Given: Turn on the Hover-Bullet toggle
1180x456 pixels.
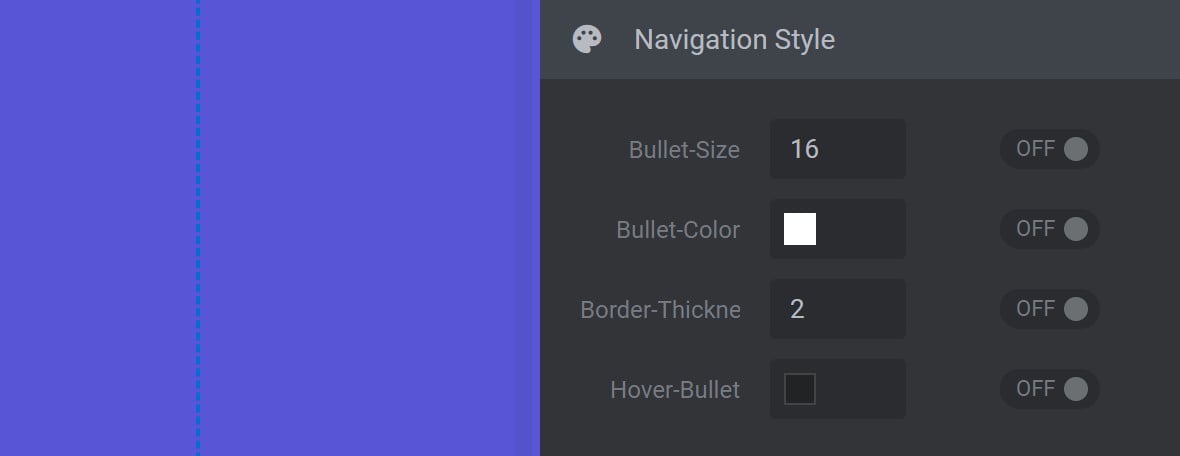Looking at the screenshot, I should [x=1050, y=389].
